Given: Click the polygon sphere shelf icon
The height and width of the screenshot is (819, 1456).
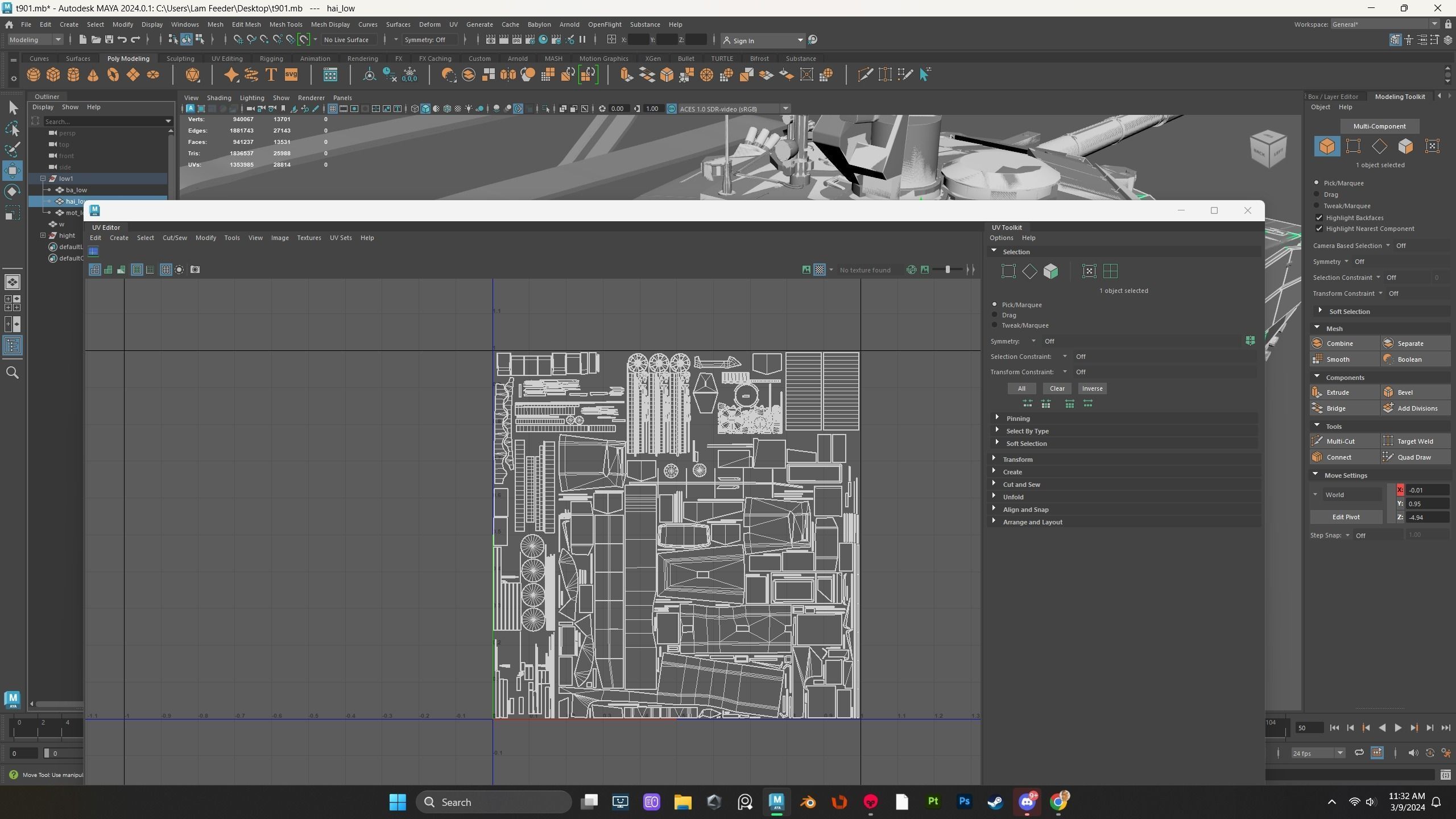Looking at the screenshot, I should [34, 75].
